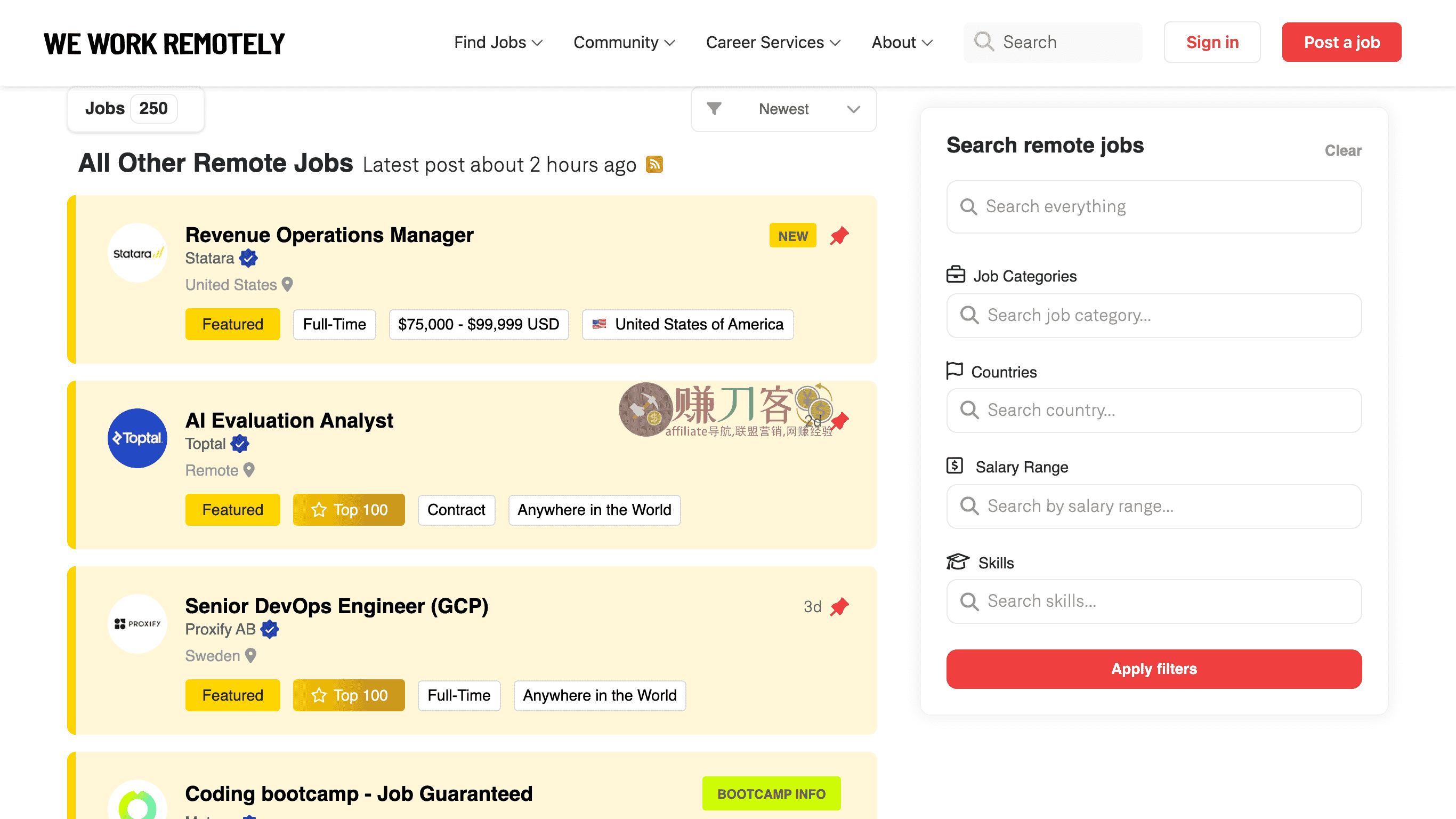This screenshot has width=1456, height=819.
Task: Click Featured tag on Statara listing
Action: click(232, 324)
